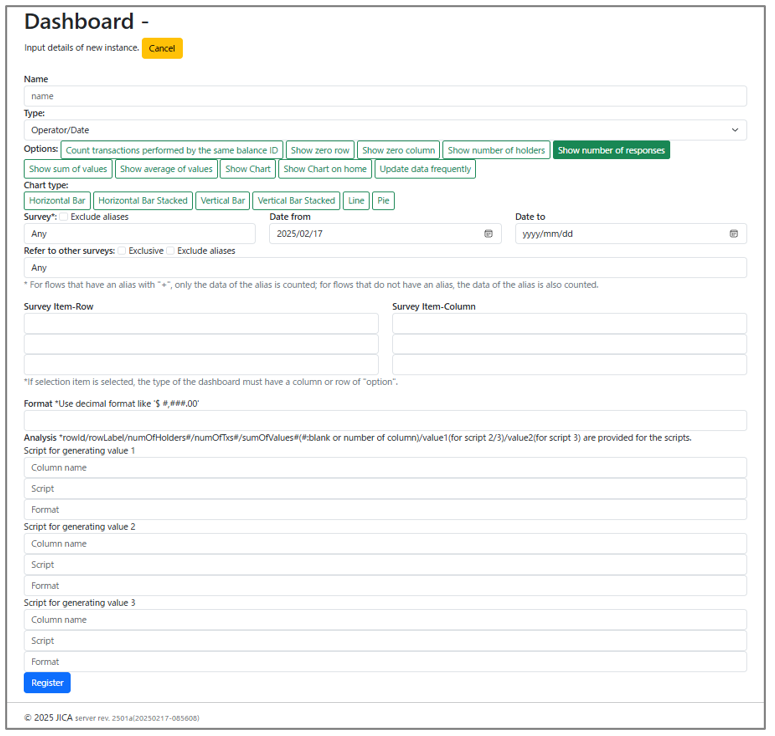Turn on Show Chart on home
This screenshot has height=736, width=775.
[325, 169]
